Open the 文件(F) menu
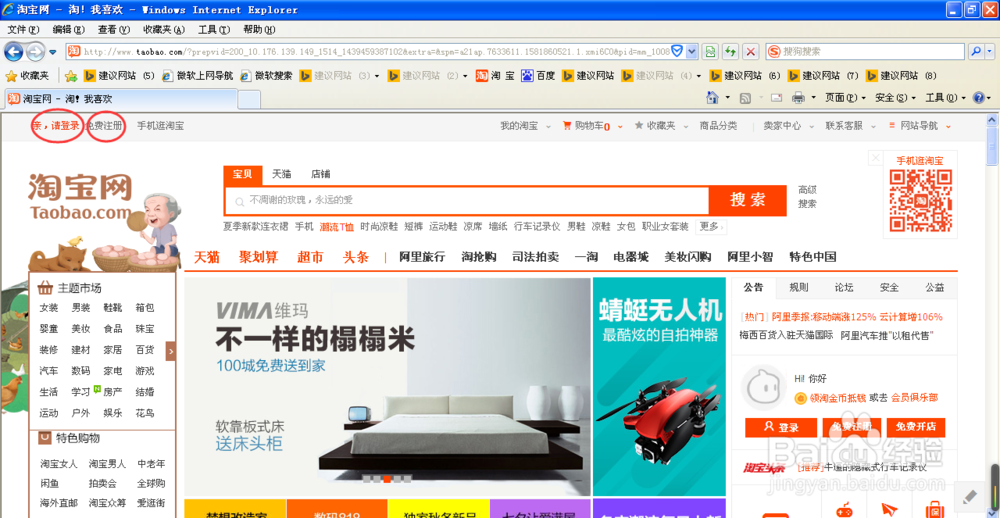This screenshot has height=518, width=1000. click(x=24, y=30)
